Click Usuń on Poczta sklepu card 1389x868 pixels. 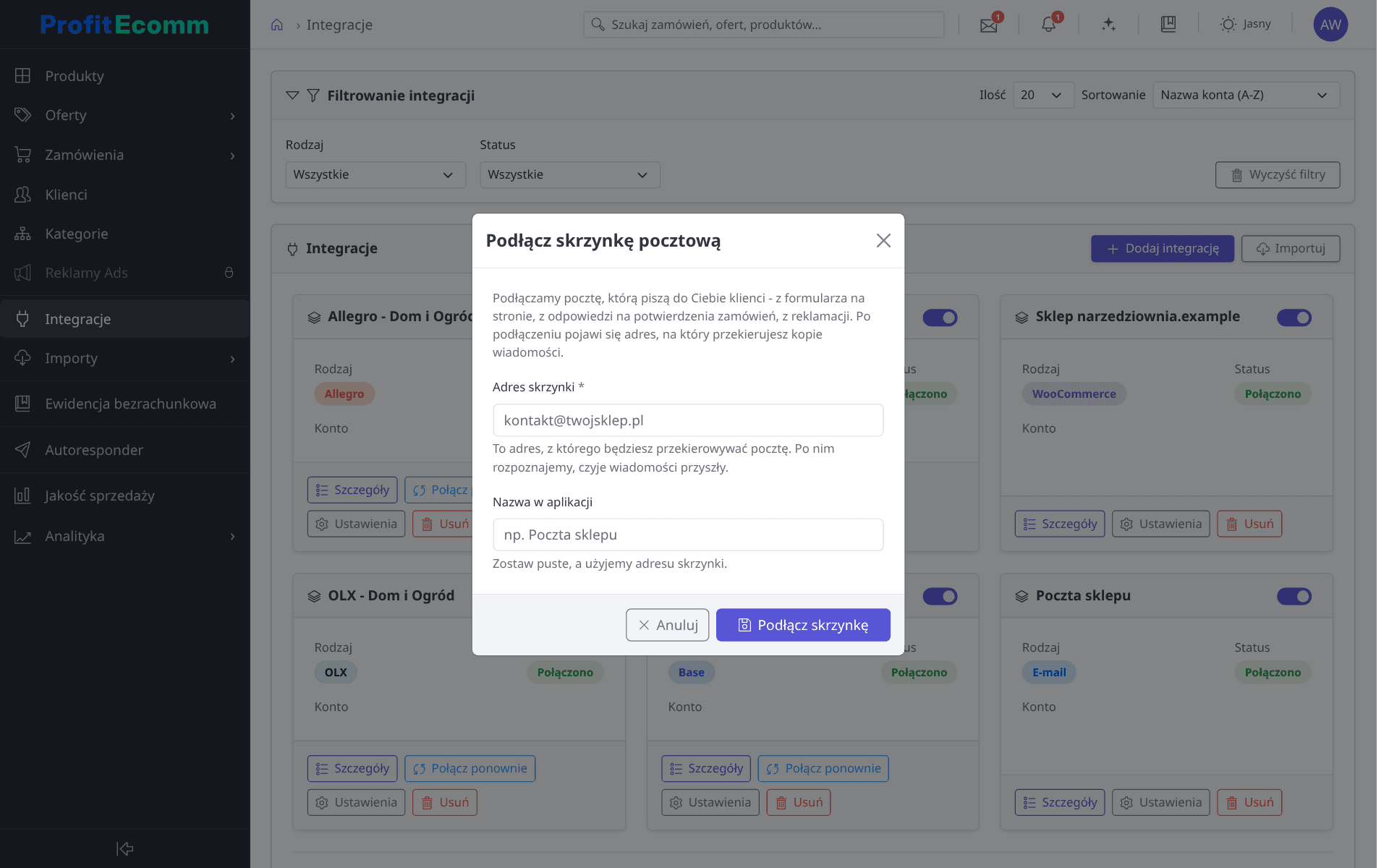pos(1249,802)
